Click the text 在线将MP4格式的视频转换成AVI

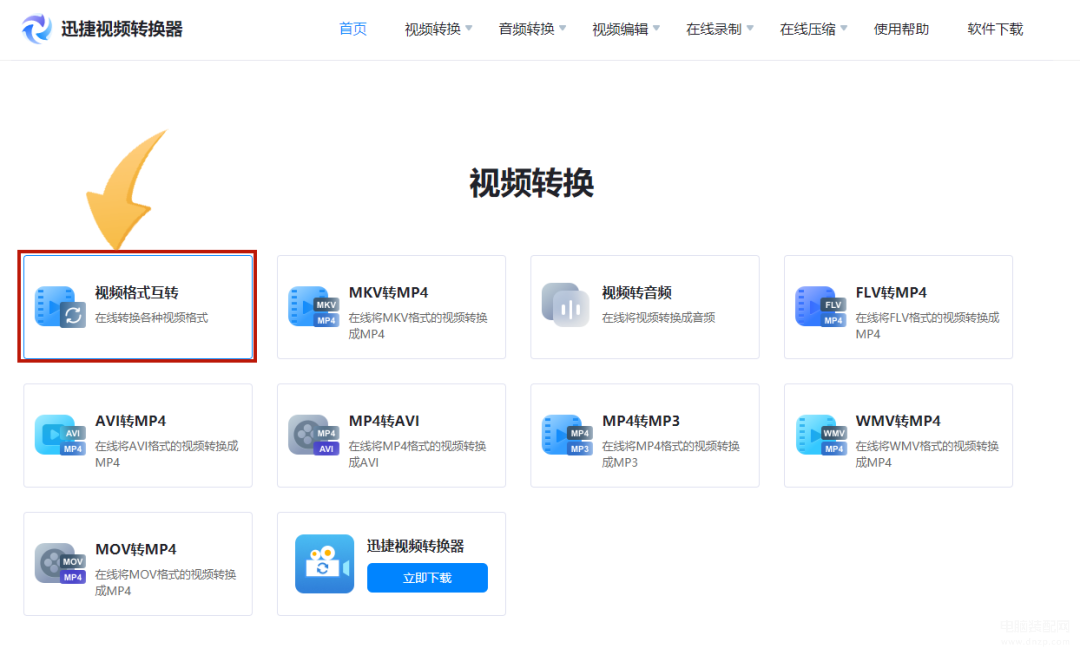coord(417,454)
